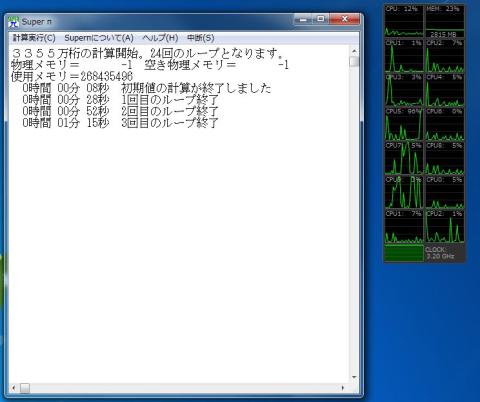The height and width of the screenshot is (402, 480).
Task: Click the 1回目のループ終了 line
Action: point(120,100)
